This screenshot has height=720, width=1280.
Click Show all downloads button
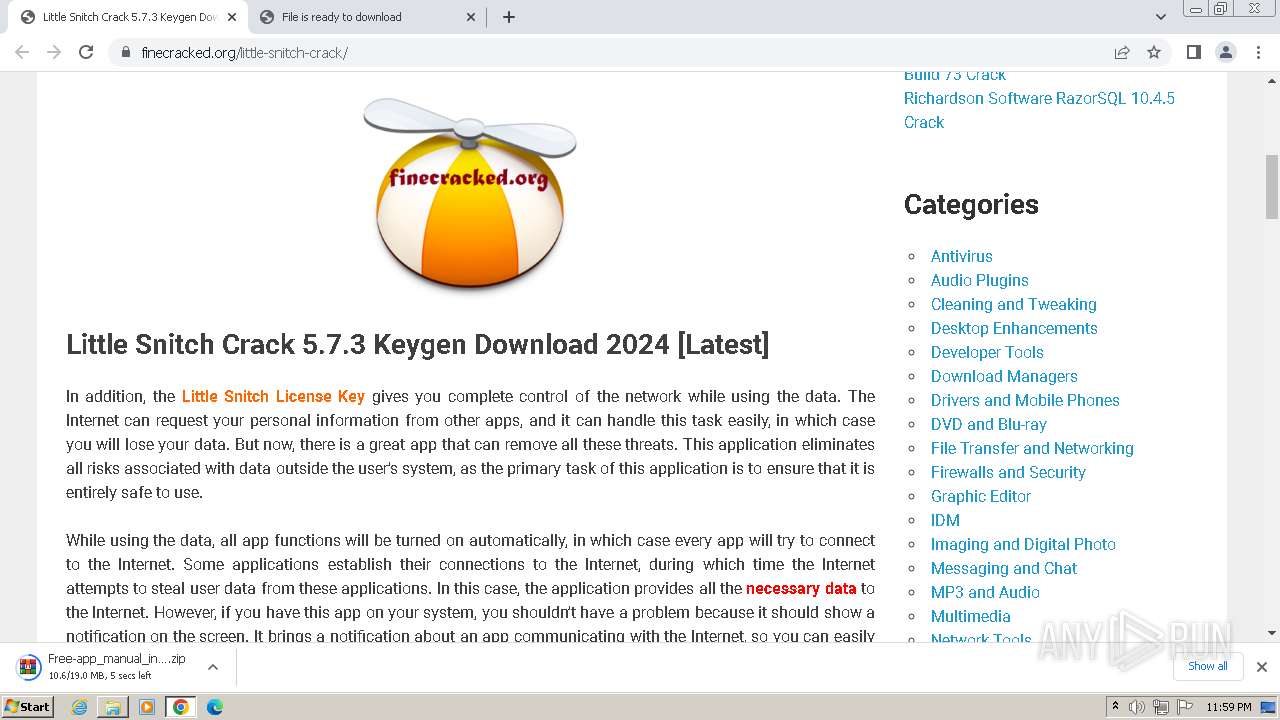pos(1207,666)
